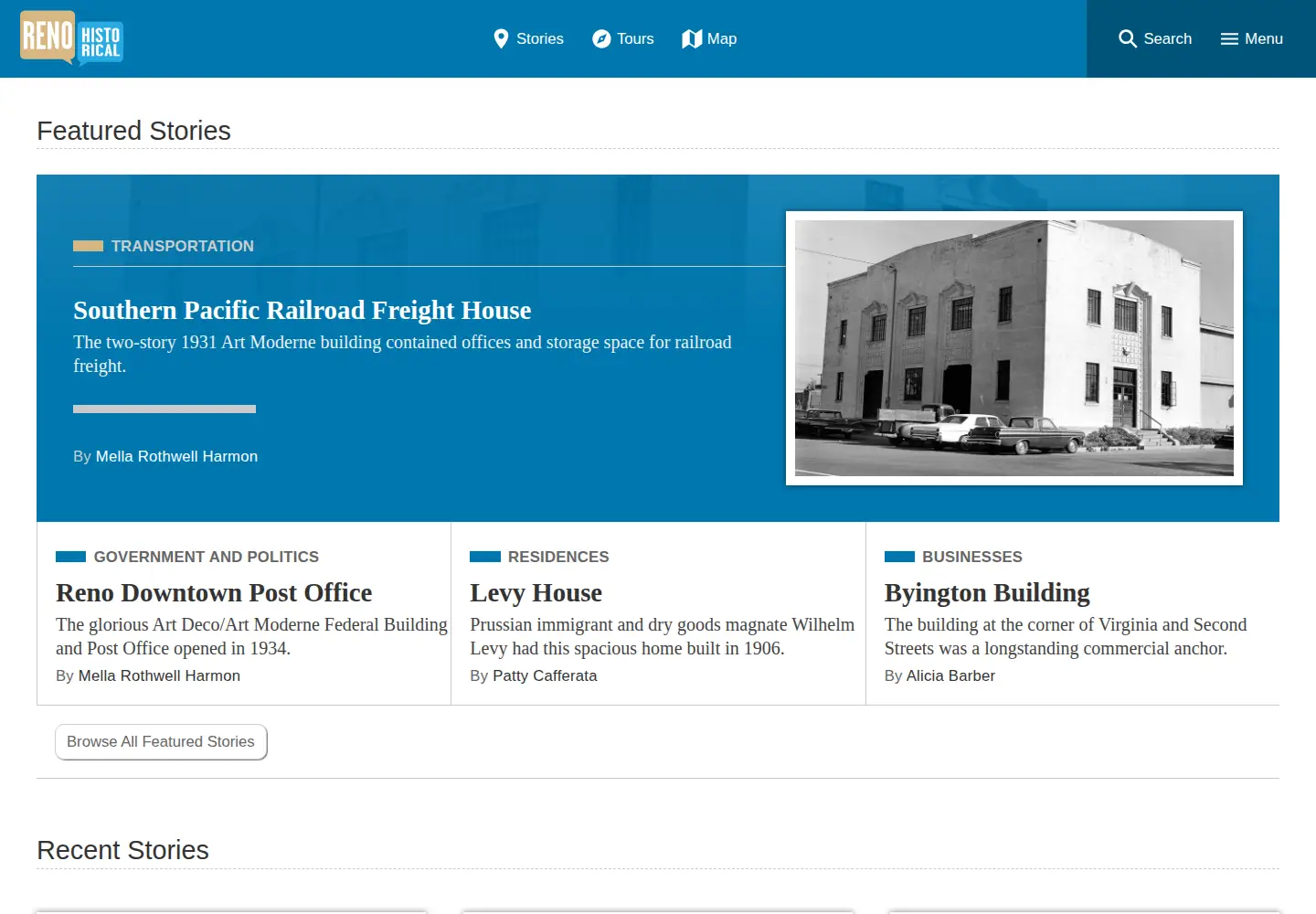Click Browse All Featured Stories button

[x=161, y=742]
